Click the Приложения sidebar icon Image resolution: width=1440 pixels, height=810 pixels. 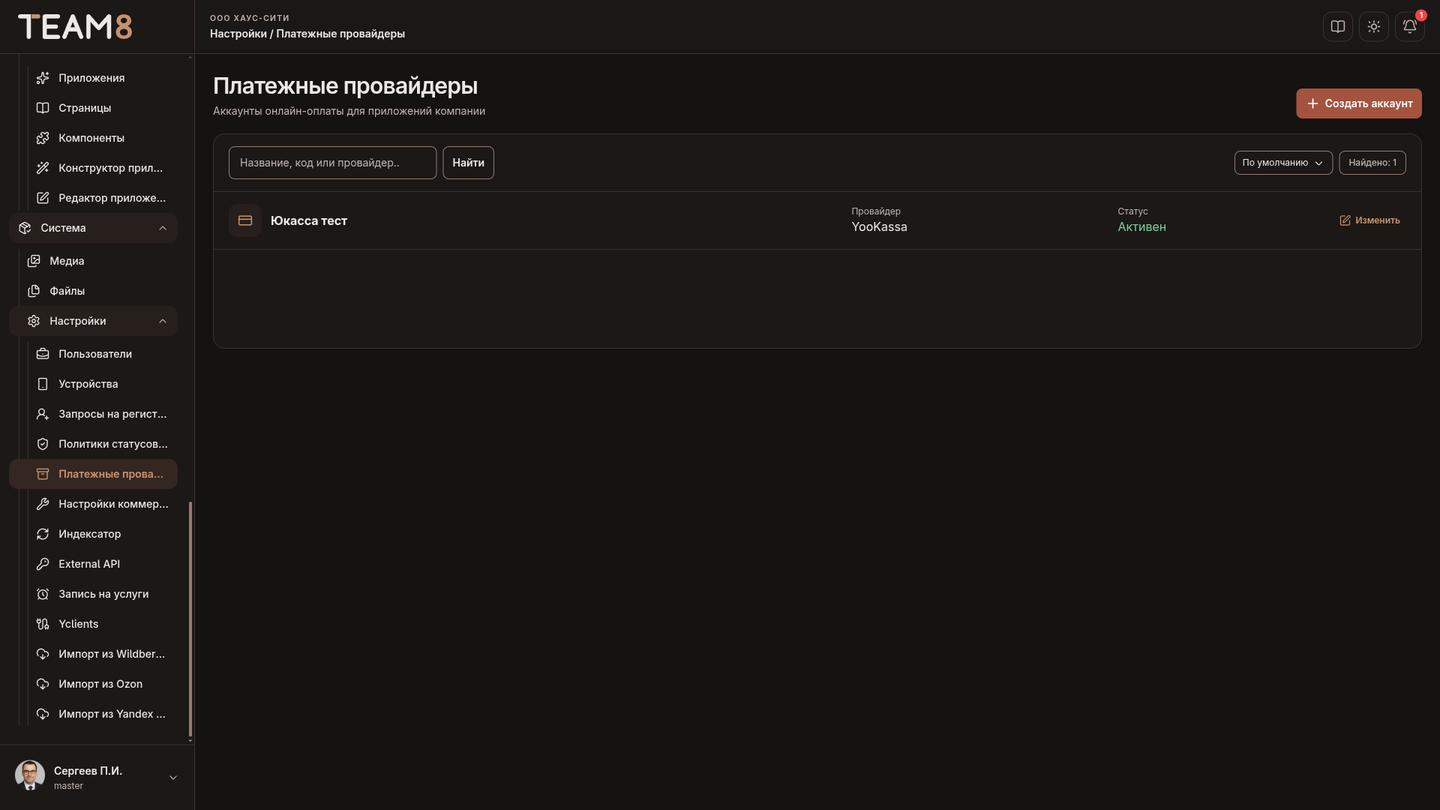pyautogui.click(x=43, y=78)
